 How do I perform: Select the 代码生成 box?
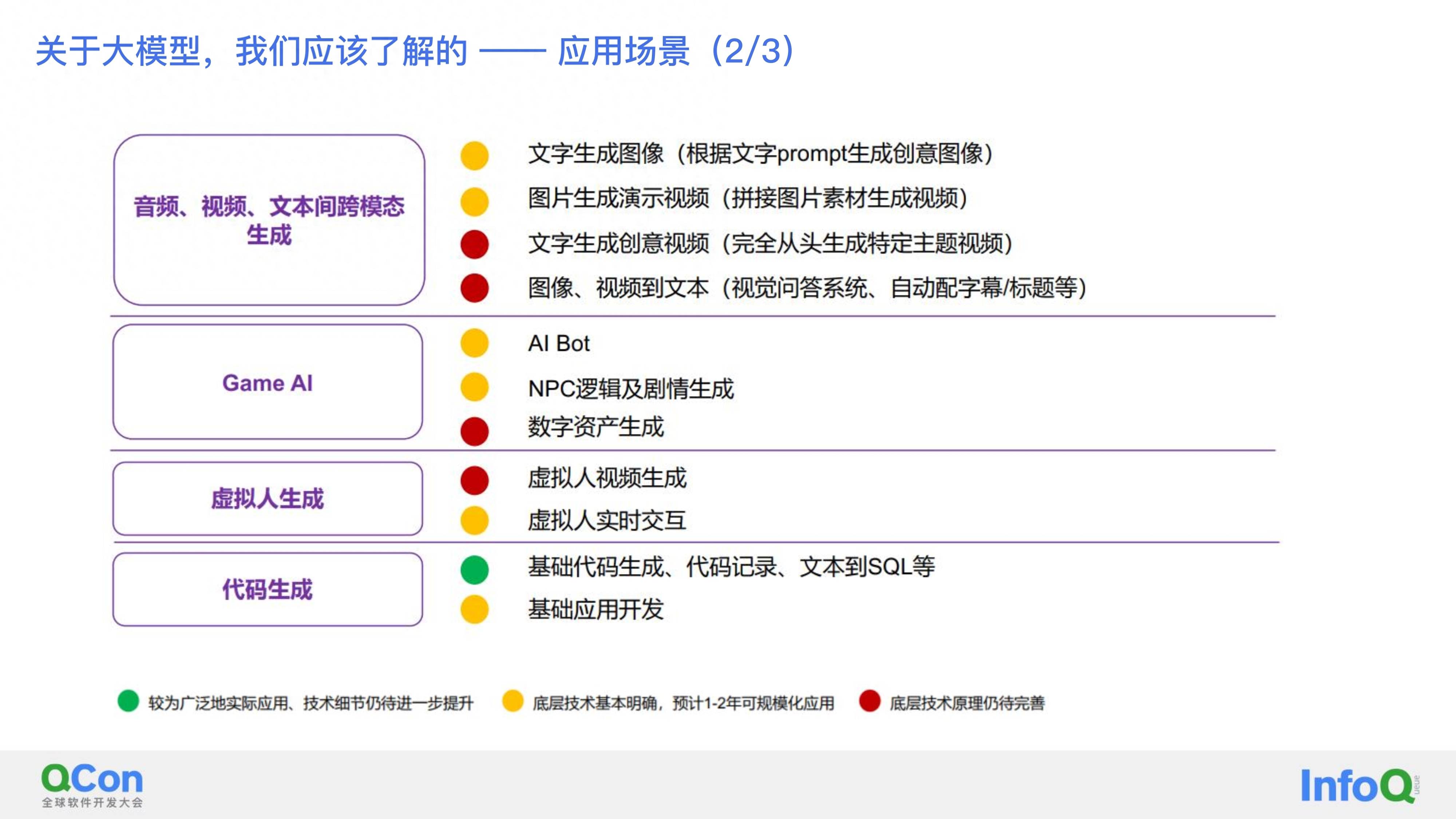[x=268, y=590]
